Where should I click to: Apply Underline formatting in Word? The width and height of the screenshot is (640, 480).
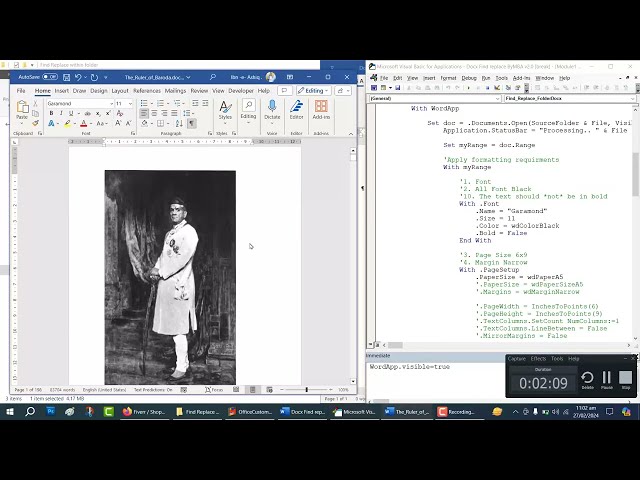[71, 113]
